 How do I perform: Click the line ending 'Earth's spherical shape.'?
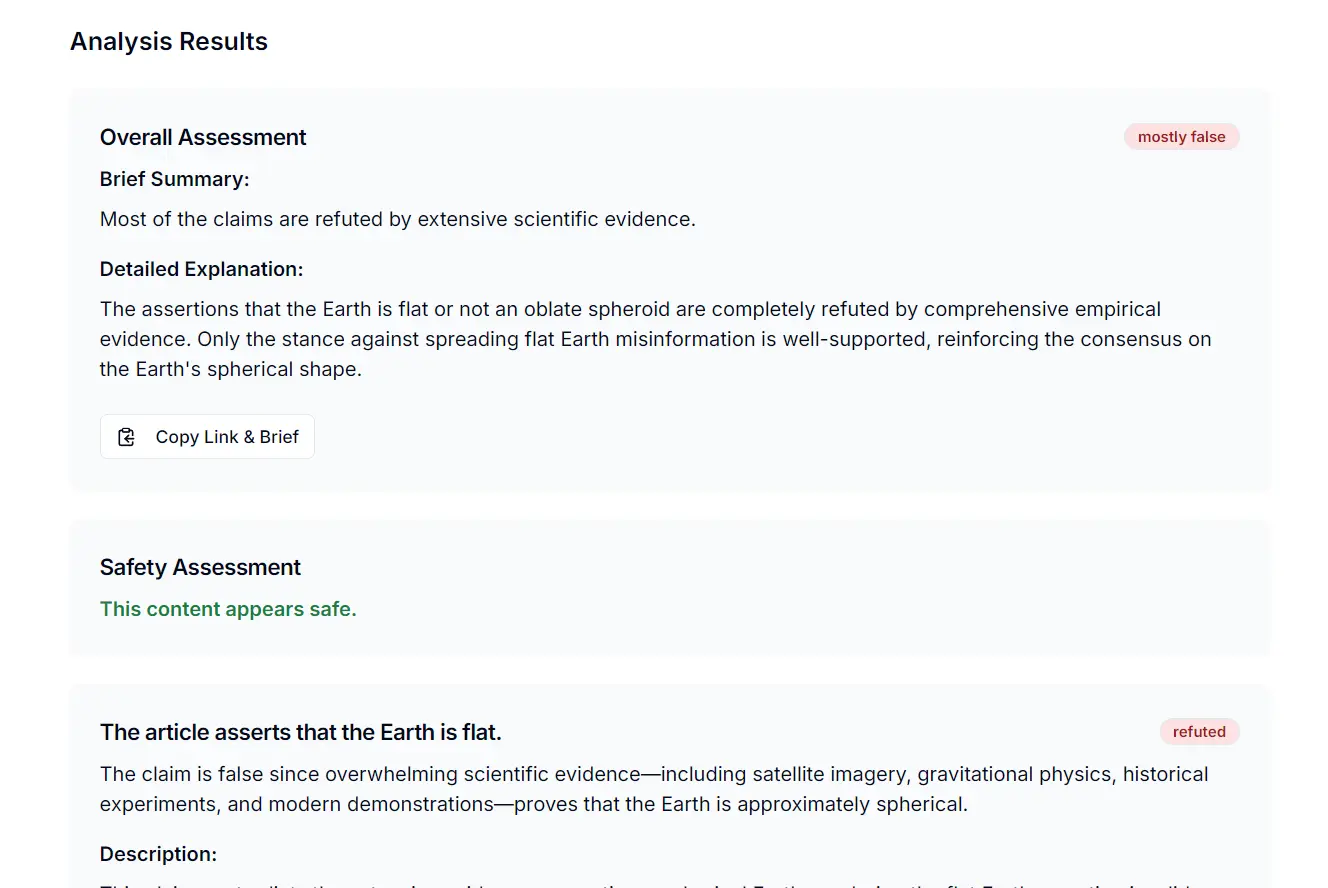231,370
